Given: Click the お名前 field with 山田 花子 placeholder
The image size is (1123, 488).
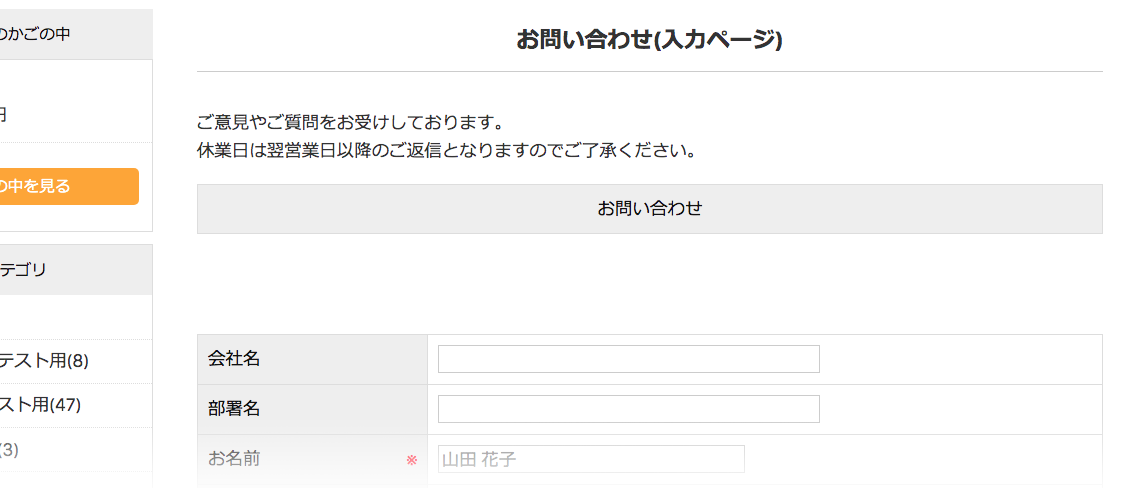Looking at the screenshot, I should (591, 459).
